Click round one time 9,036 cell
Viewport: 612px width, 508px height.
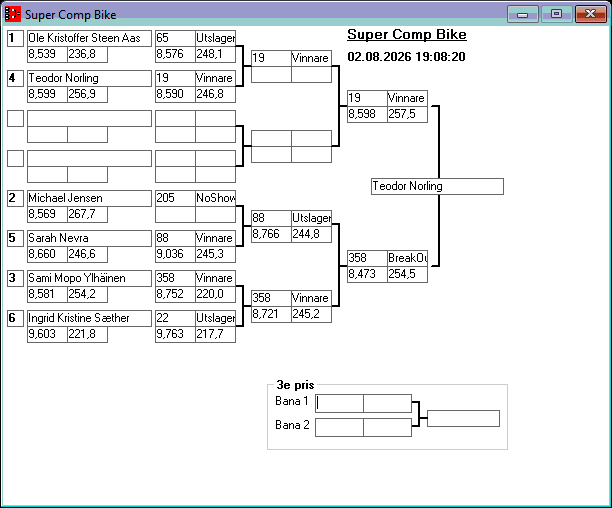click(175, 254)
